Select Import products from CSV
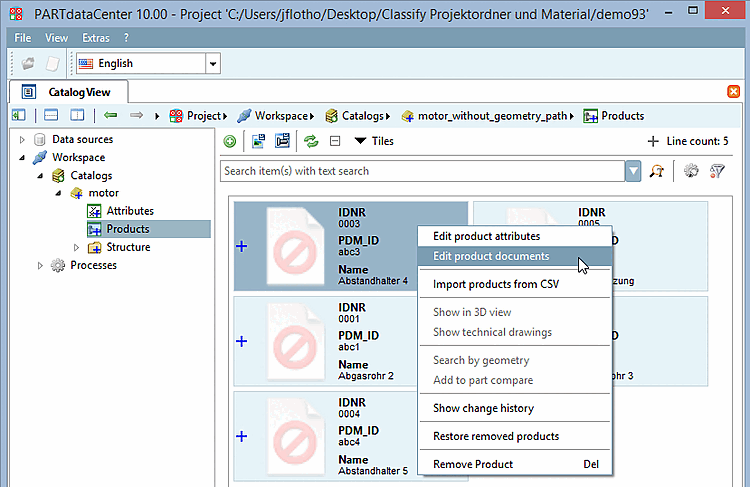The image size is (750, 487). click(495, 285)
